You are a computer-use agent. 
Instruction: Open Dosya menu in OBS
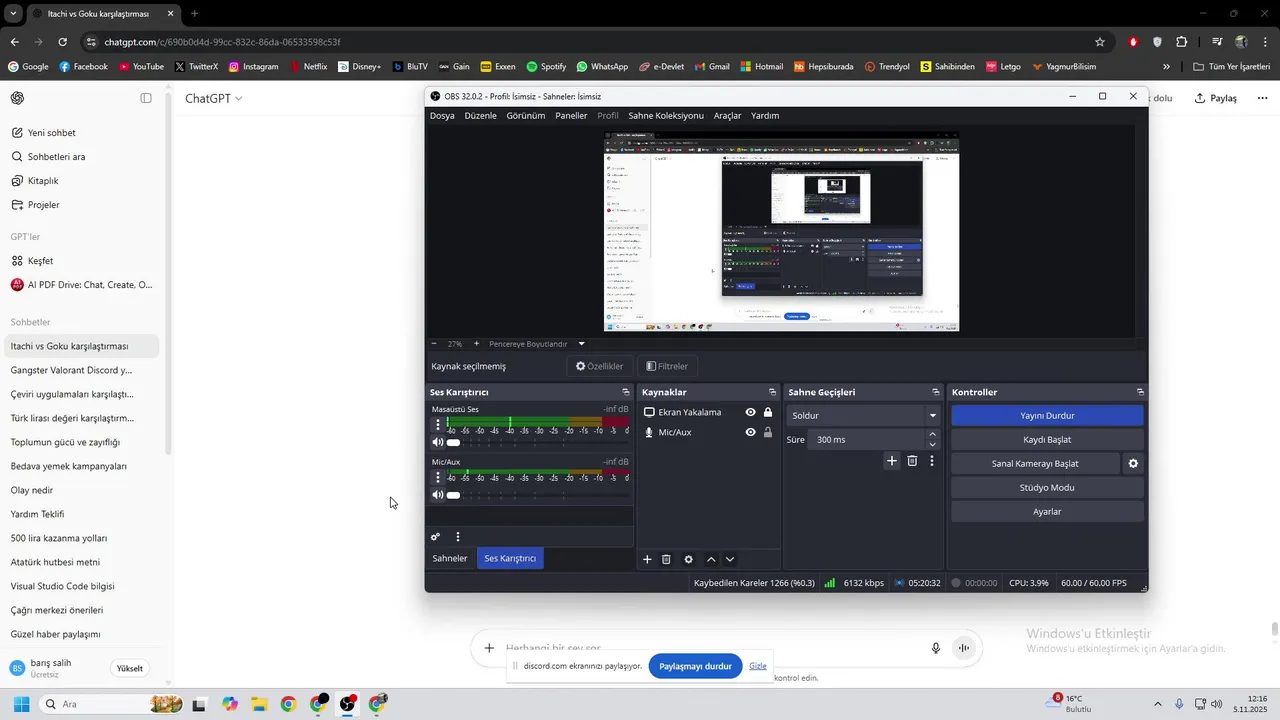coord(442,115)
